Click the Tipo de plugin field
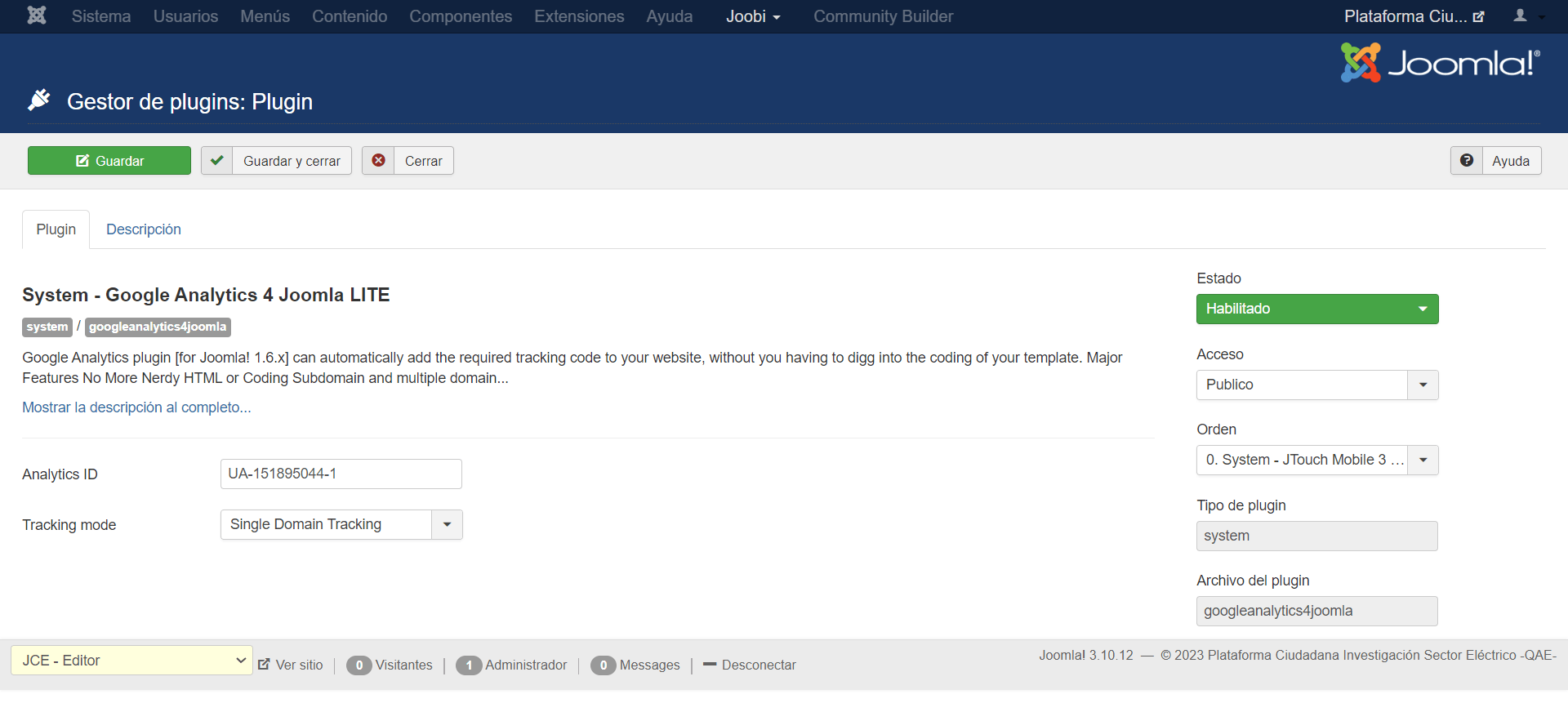Viewport: 1568px width, 721px height. (1317, 536)
